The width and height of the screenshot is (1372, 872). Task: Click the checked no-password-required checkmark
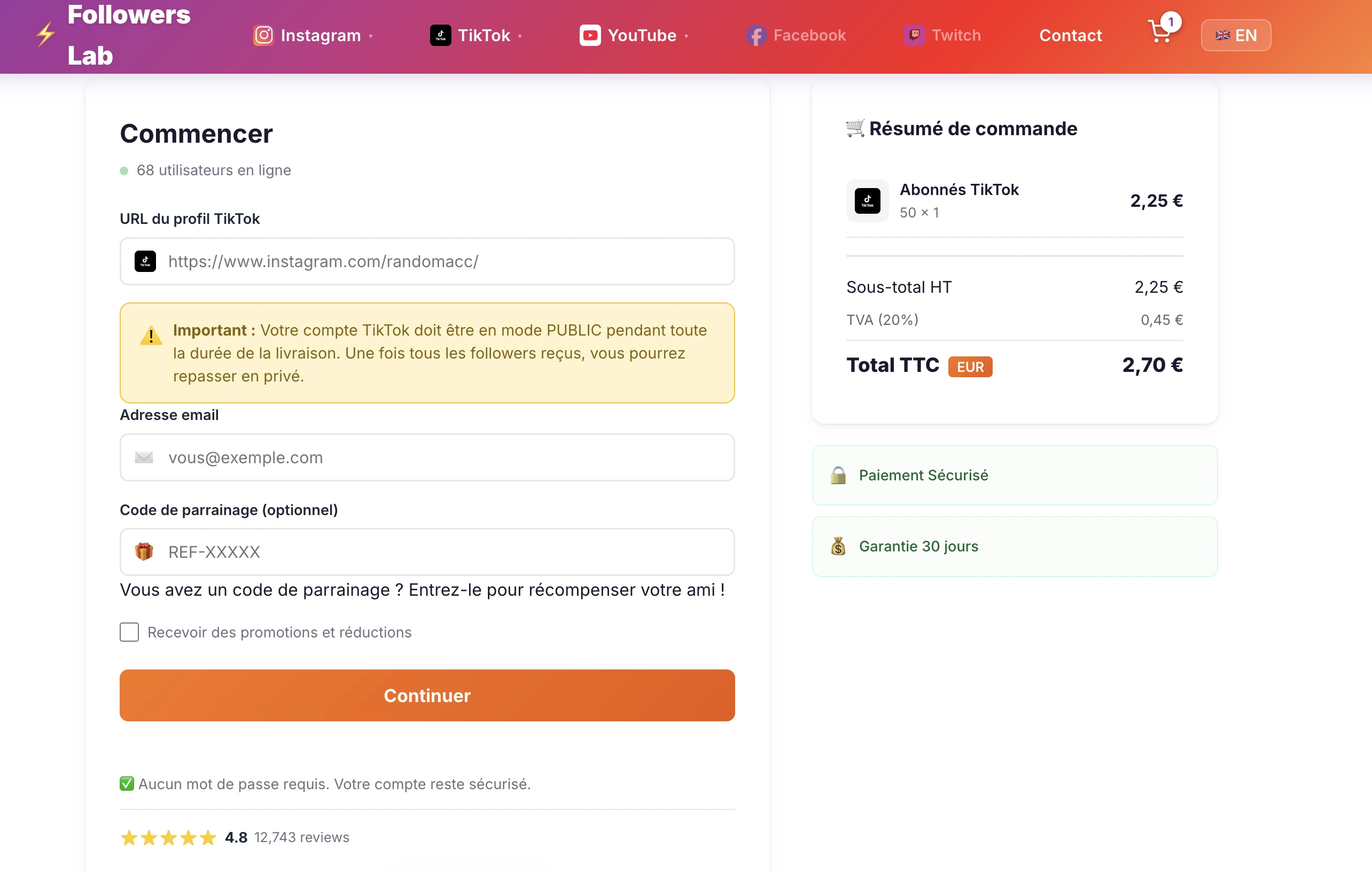127,784
